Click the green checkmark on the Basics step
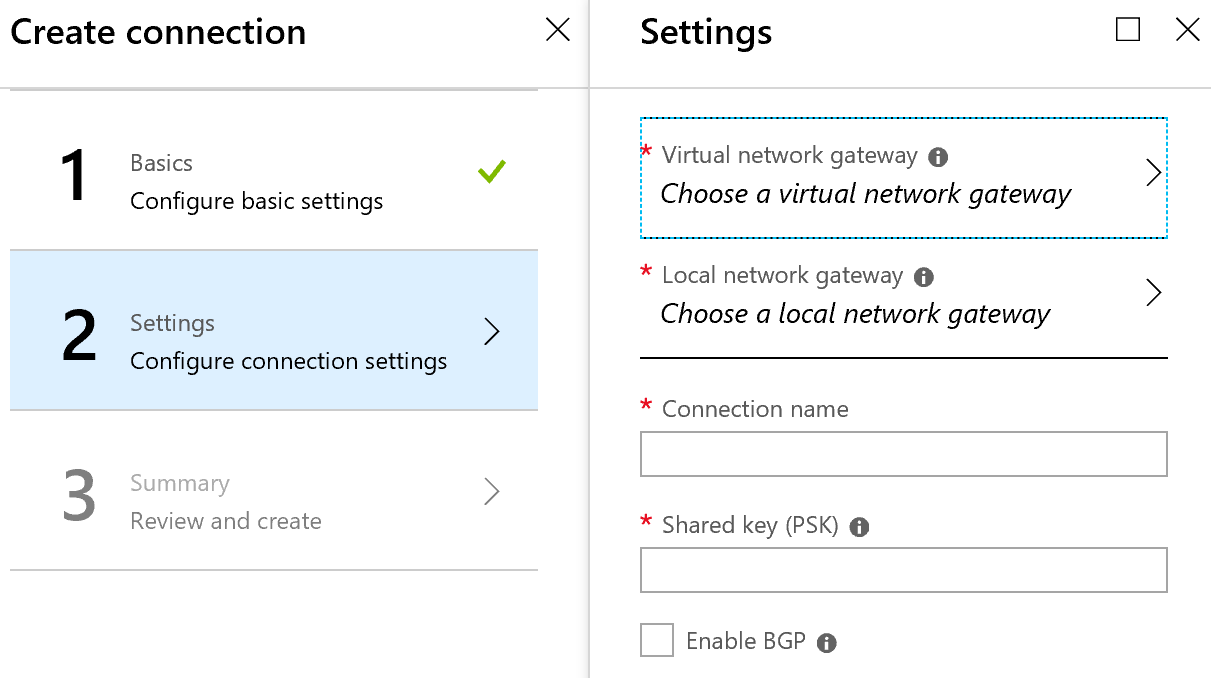1211x678 pixels. coord(492,172)
